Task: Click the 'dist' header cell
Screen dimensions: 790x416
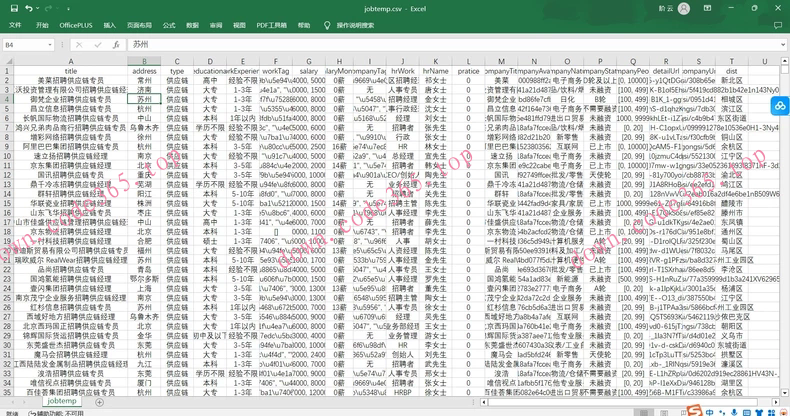Action: point(732,71)
